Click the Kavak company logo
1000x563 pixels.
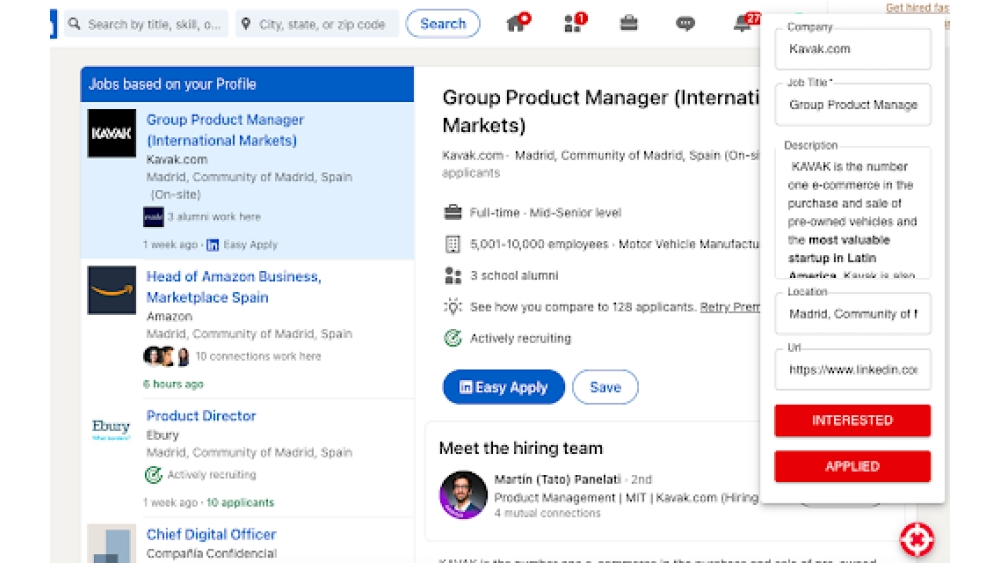112,133
